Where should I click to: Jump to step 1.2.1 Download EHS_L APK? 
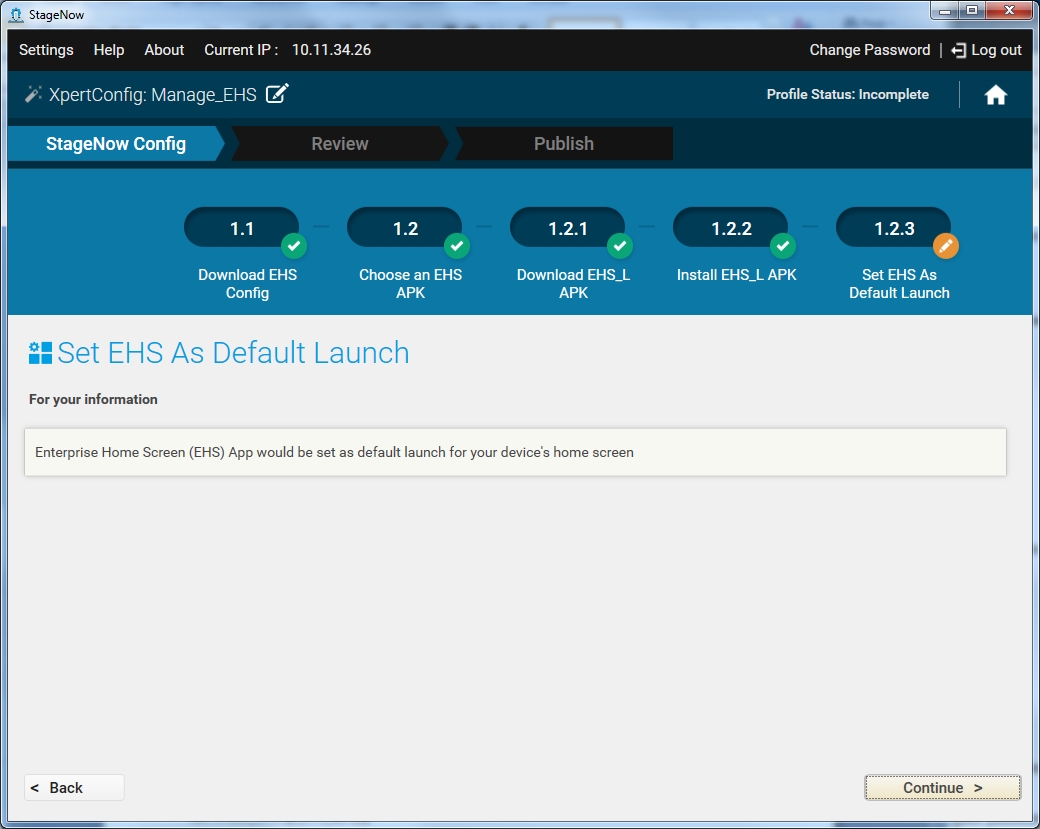tap(568, 229)
